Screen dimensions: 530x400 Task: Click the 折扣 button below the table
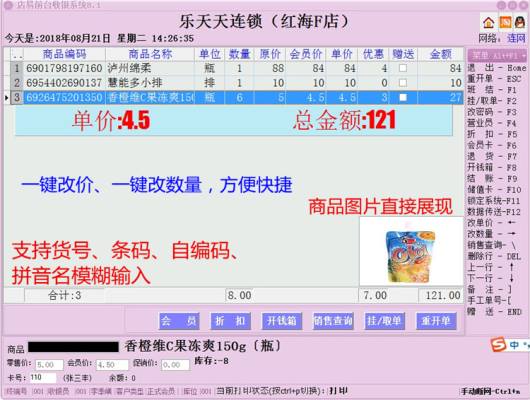[231, 321]
